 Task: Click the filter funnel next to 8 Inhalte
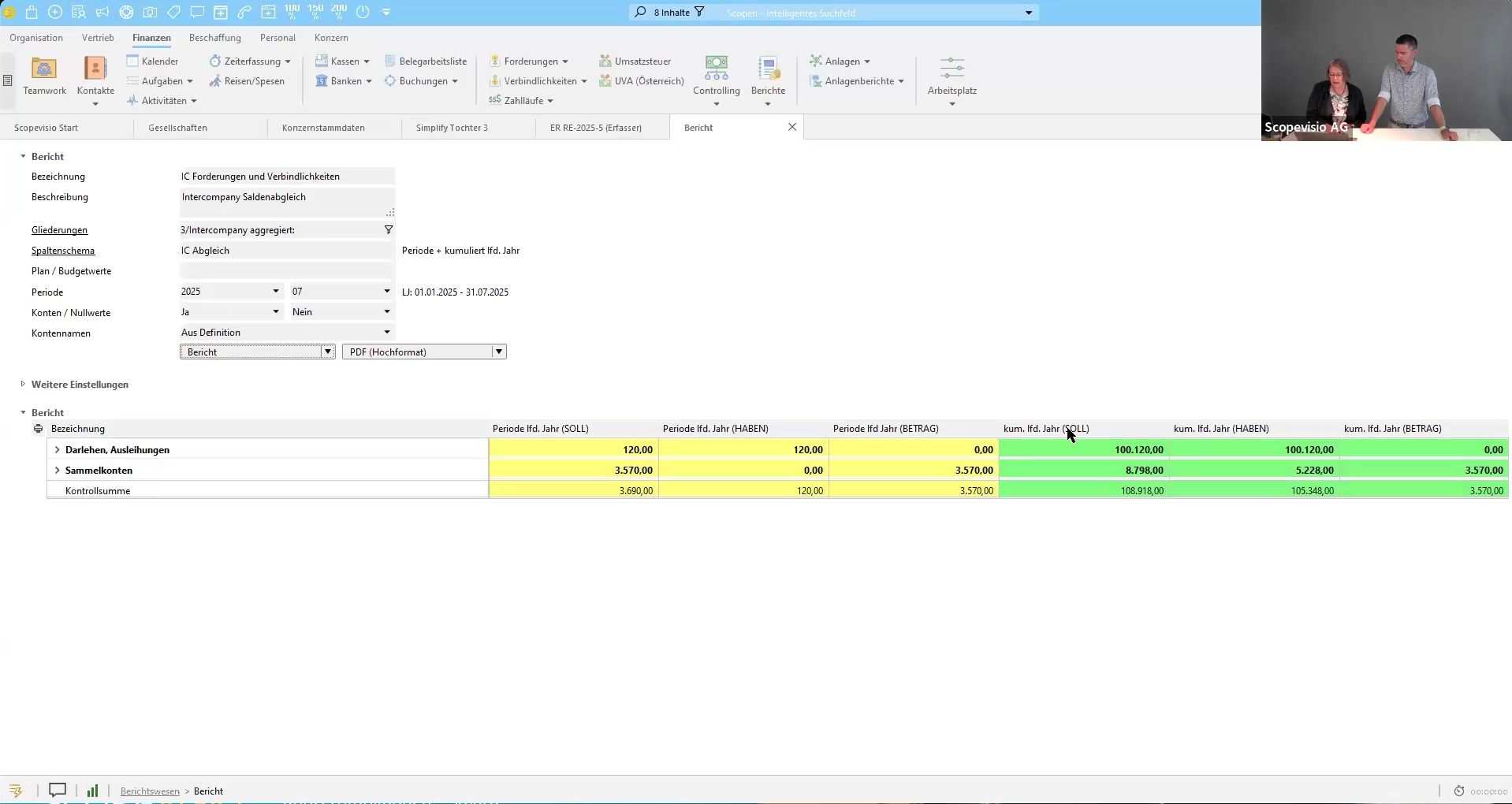coord(699,12)
